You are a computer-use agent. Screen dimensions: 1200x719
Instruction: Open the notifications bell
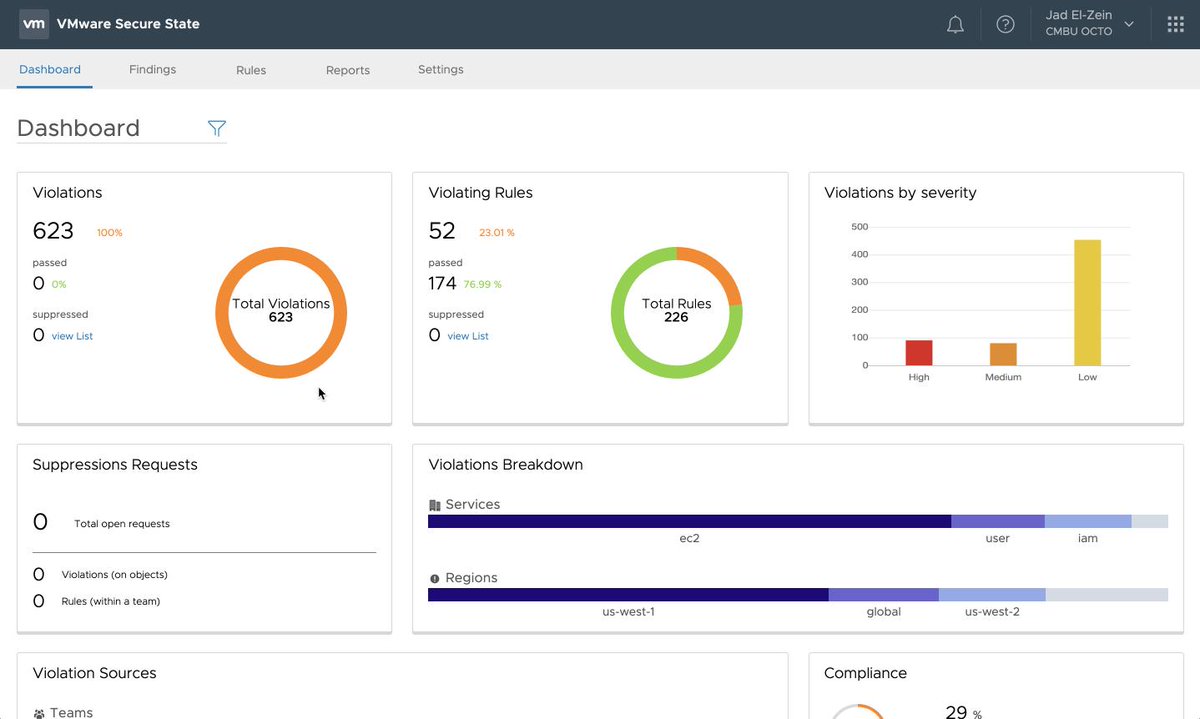pyautogui.click(x=955, y=24)
